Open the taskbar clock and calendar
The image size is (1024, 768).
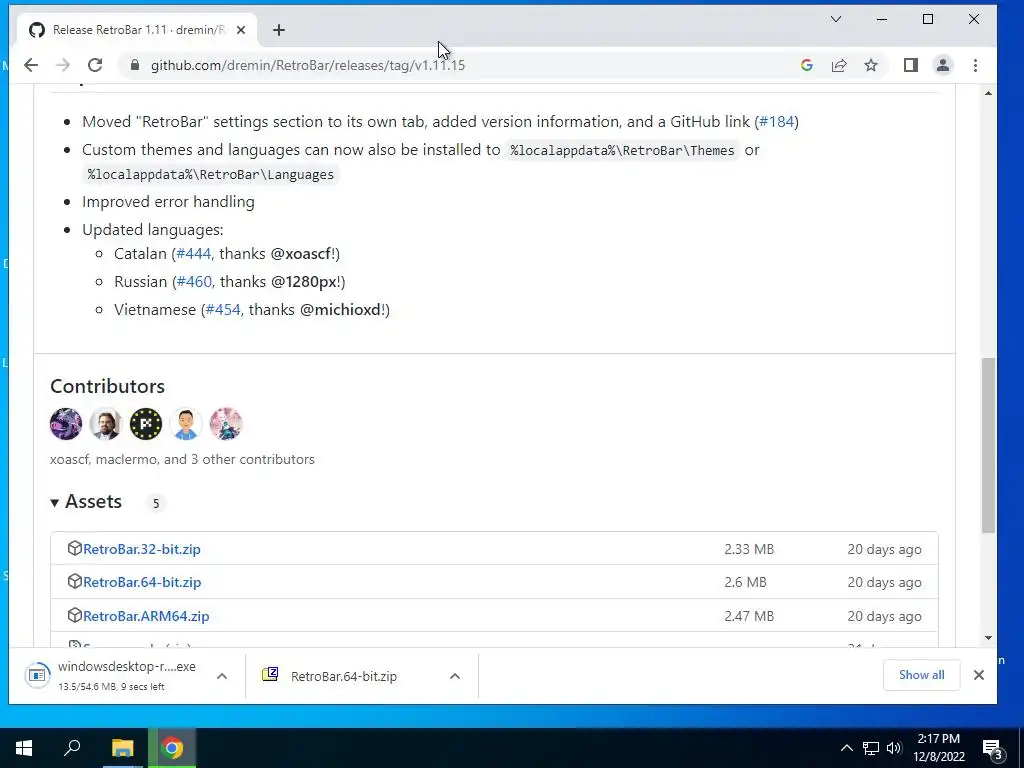[939, 748]
